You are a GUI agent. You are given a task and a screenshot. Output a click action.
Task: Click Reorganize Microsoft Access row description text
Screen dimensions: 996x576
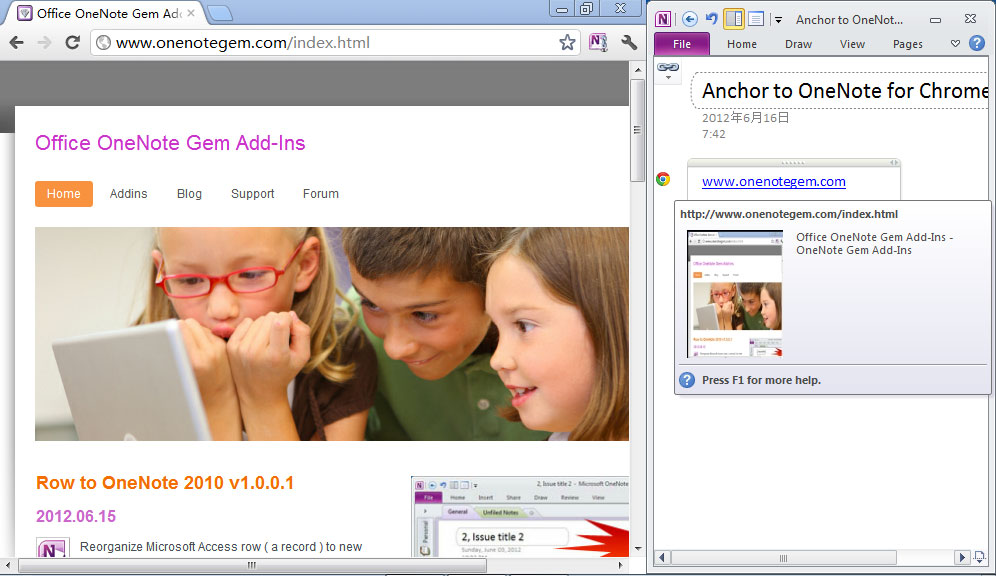coord(221,547)
